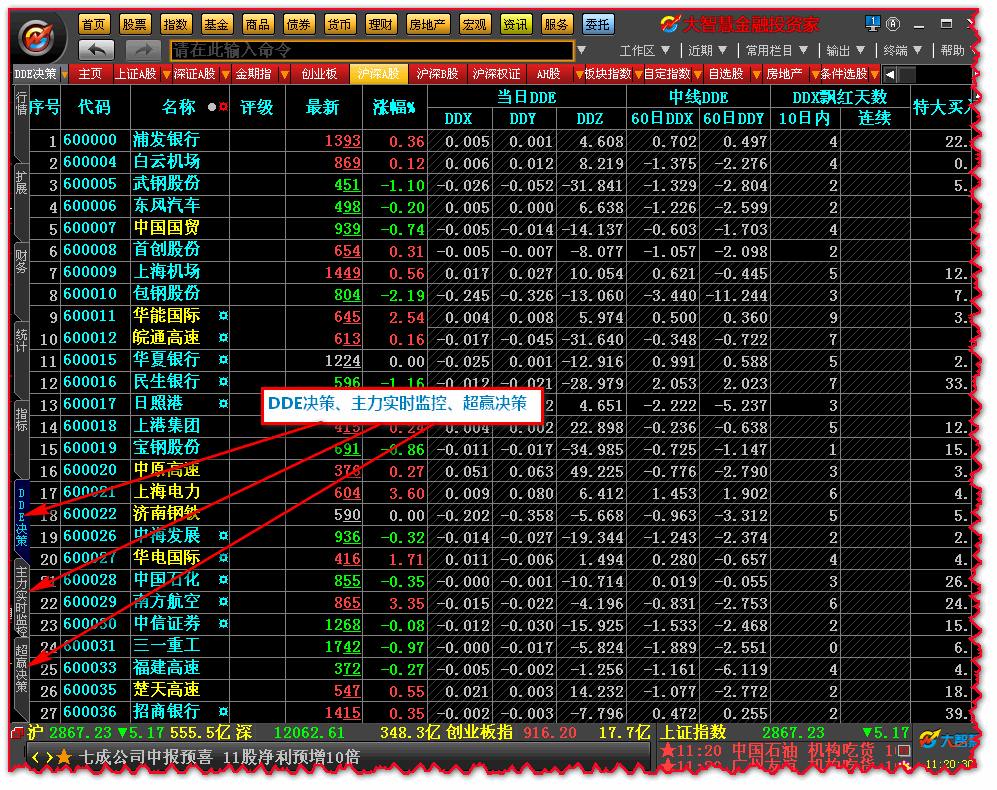Click the marker icon beside 招商银行

click(x=223, y=712)
